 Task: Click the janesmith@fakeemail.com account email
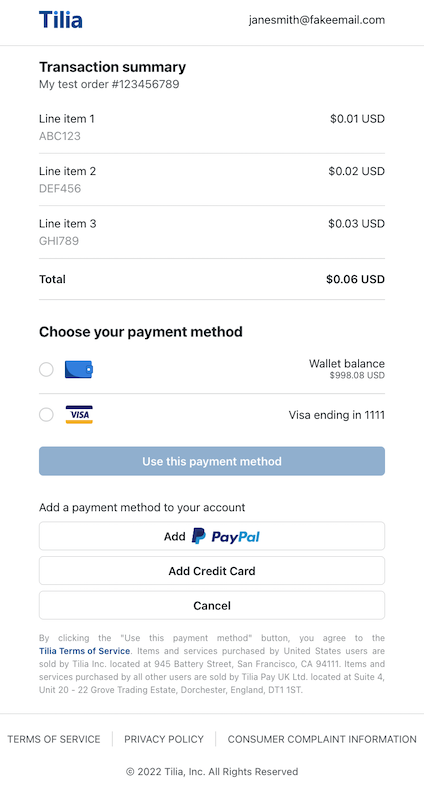click(317, 20)
